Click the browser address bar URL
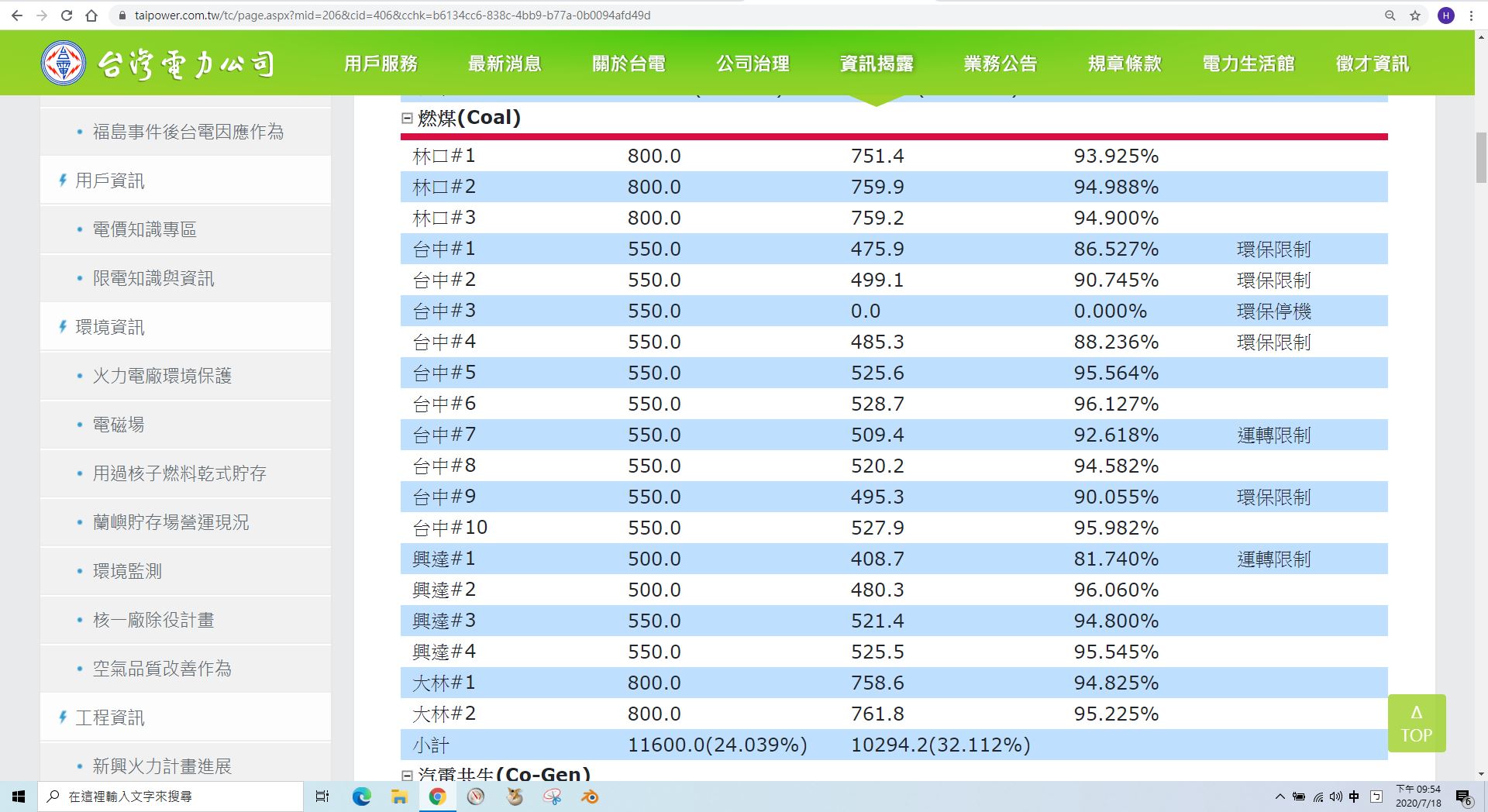 (392, 15)
